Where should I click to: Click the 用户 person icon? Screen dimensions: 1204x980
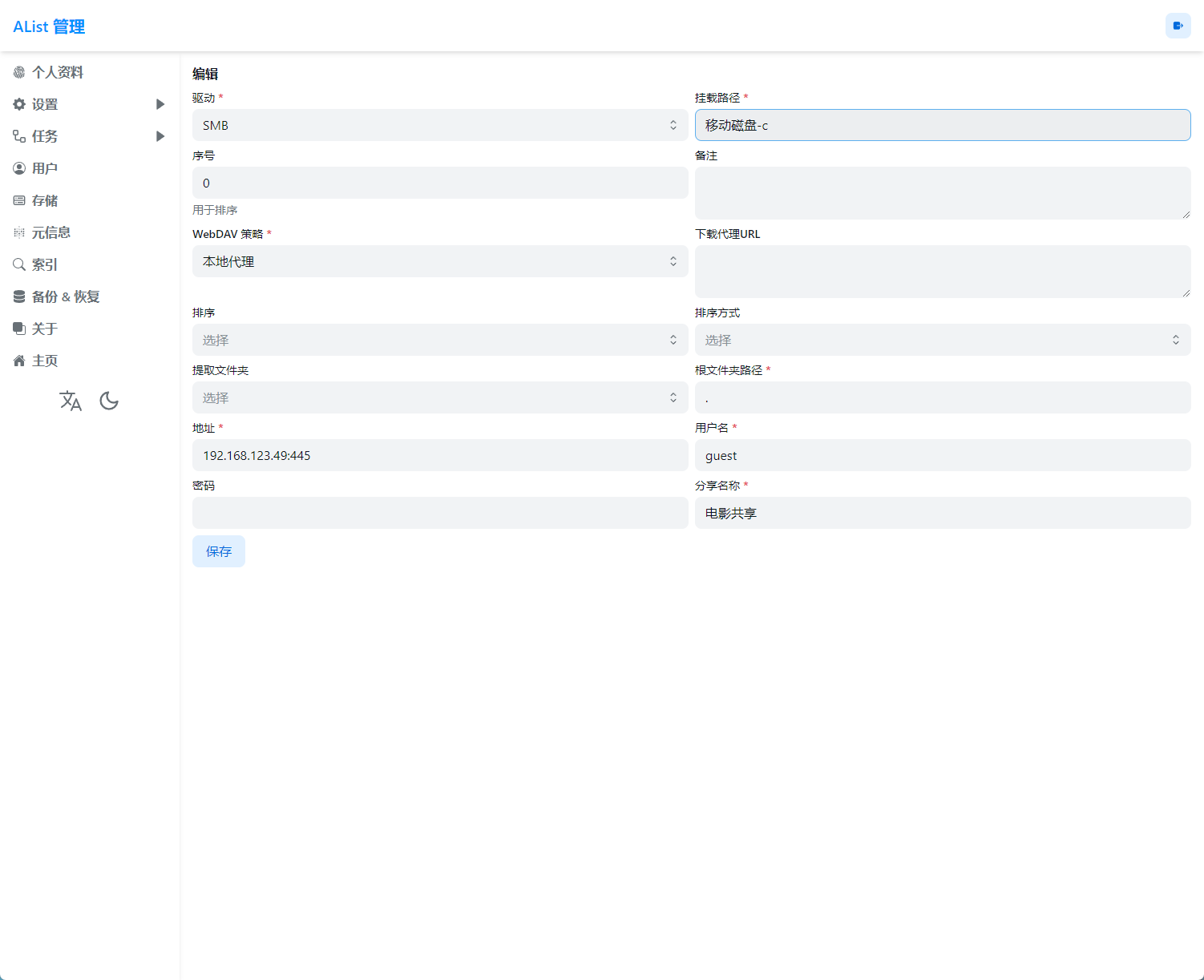click(19, 168)
